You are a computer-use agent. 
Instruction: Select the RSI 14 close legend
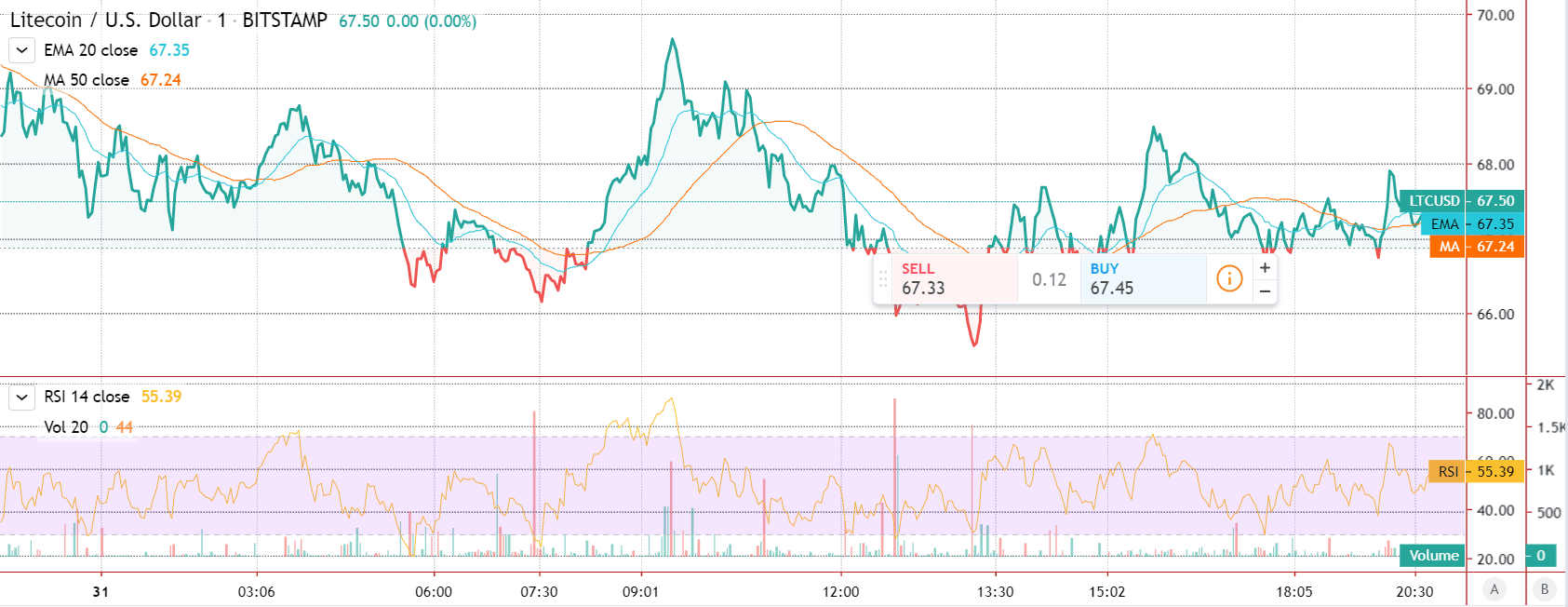(87, 397)
